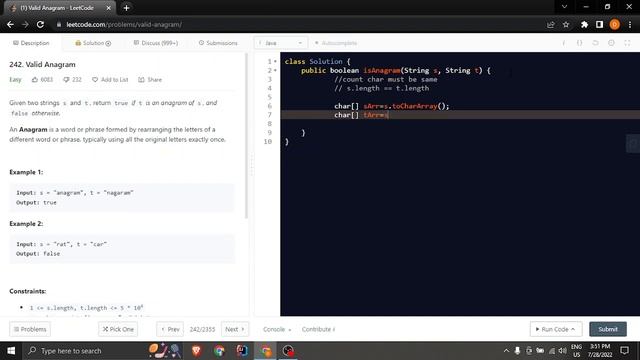Image resolution: width=640 pixels, height=360 pixels.
Task: Click the Run Code button
Action: click(x=556, y=329)
